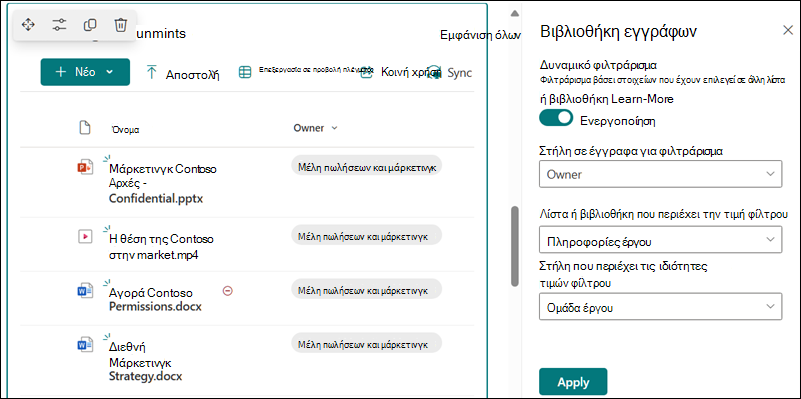Click the Word icon of Permissions.docx
Image resolution: width=801 pixels, height=399 pixels.
point(85,291)
